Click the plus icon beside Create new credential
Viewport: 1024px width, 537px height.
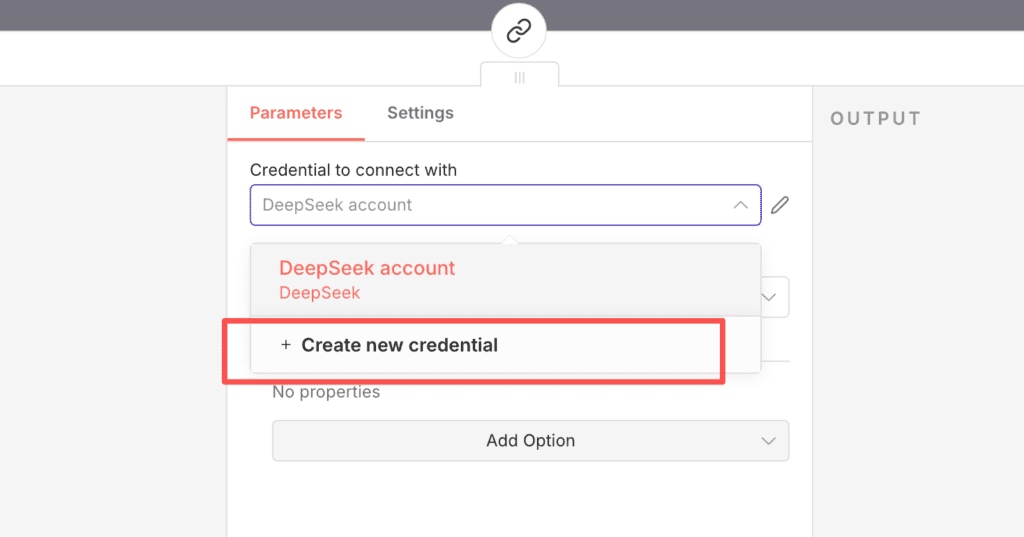tap(285, 345)
